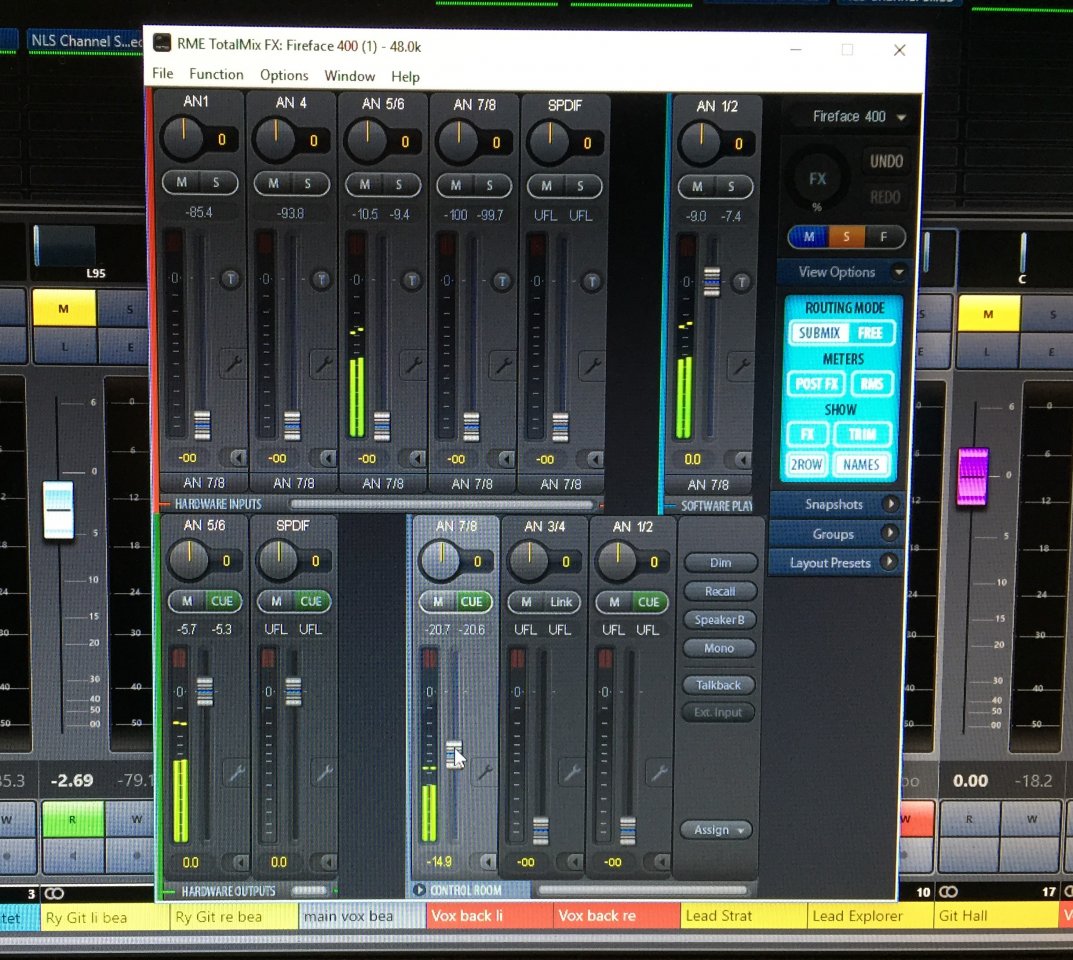Image resolution: width=1073 pixels, height=960 pixels.
Task: Mute the AN1 input channel
Action: [181, 183]
